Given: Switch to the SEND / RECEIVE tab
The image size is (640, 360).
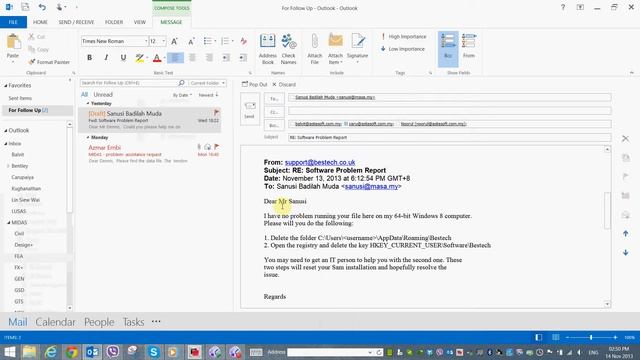Looking at the screenshot, I should coord(76,22).
